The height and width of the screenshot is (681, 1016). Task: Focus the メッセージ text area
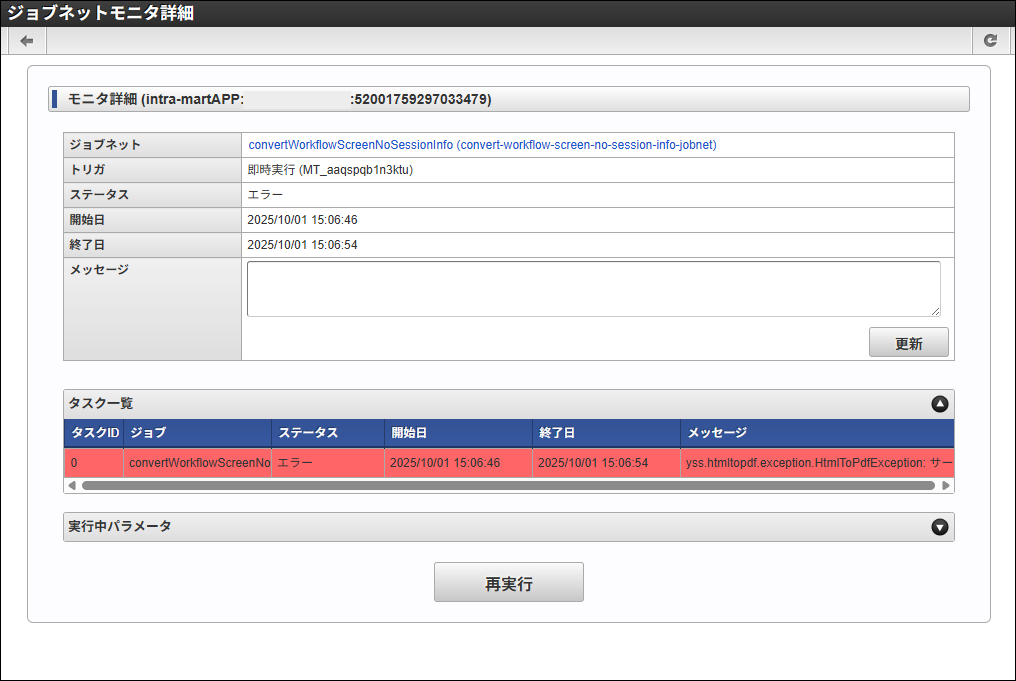[594, 289]
